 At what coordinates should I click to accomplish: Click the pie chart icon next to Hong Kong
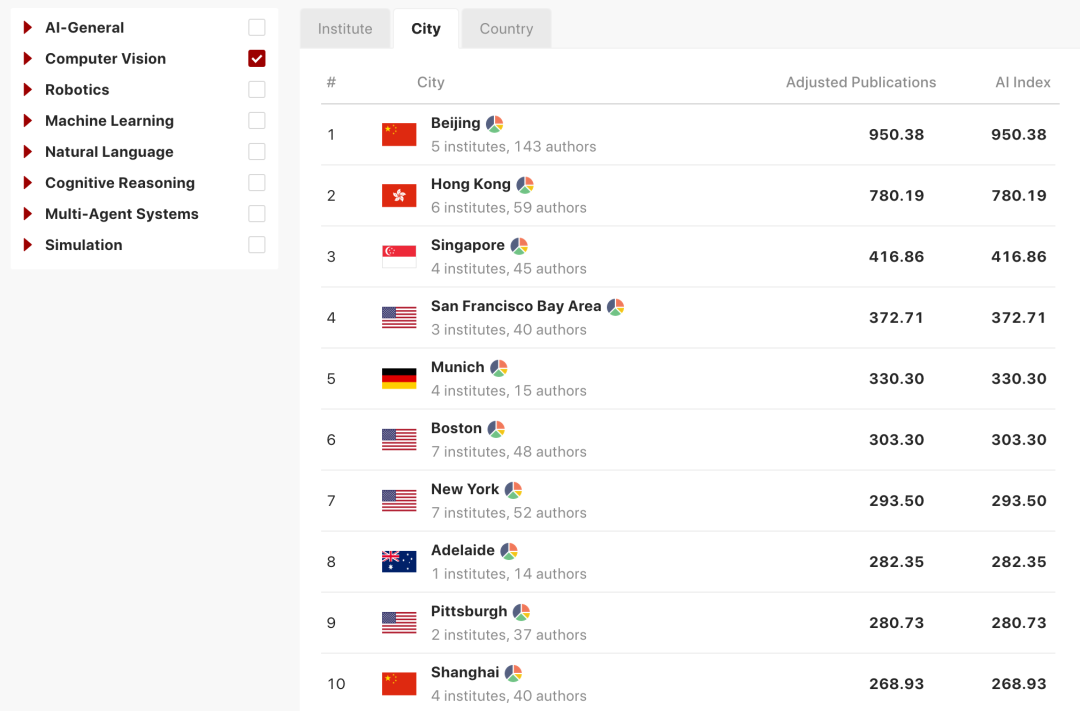525,185
